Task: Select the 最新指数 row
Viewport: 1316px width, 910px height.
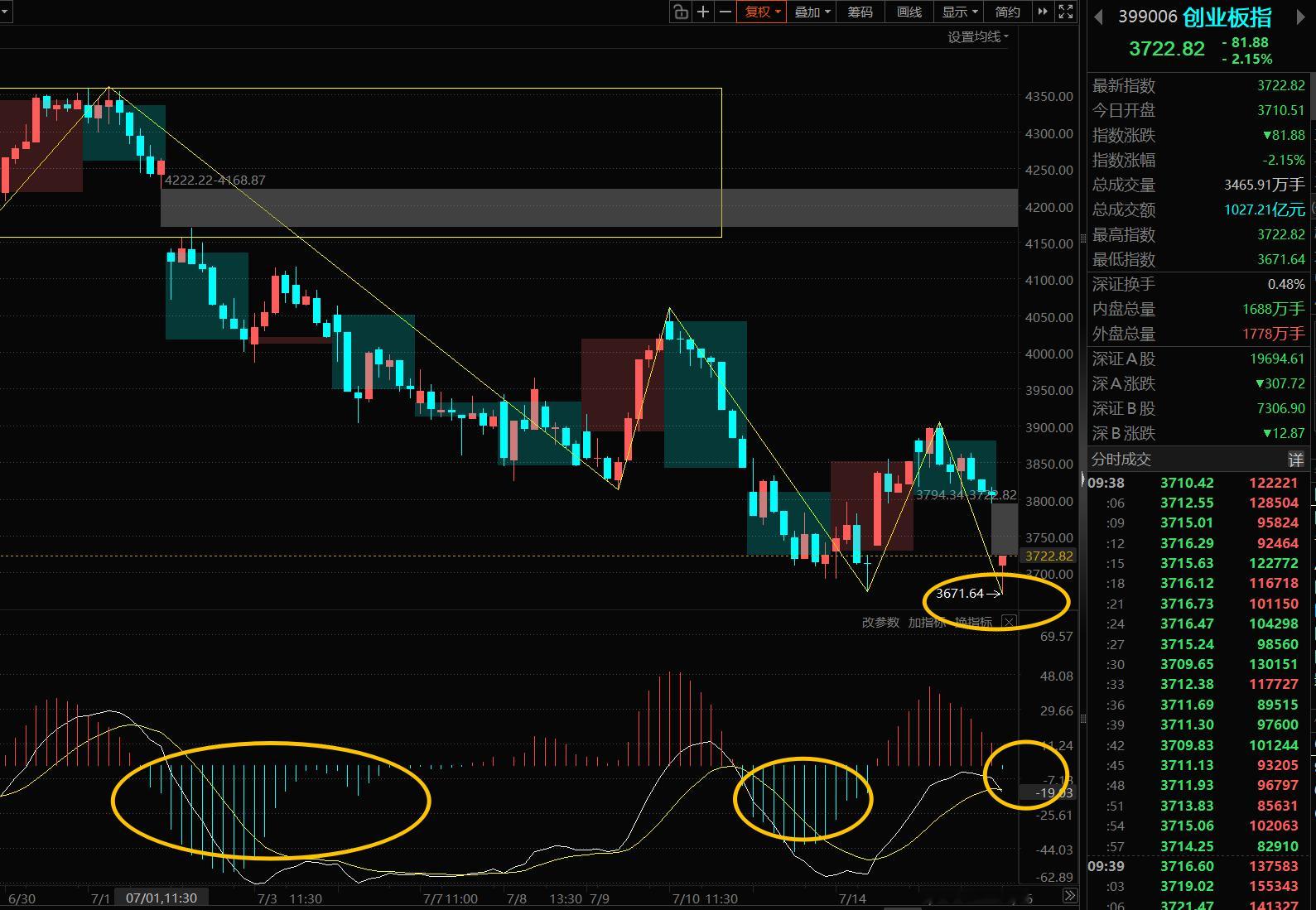Action: (x=1198, y=85)
